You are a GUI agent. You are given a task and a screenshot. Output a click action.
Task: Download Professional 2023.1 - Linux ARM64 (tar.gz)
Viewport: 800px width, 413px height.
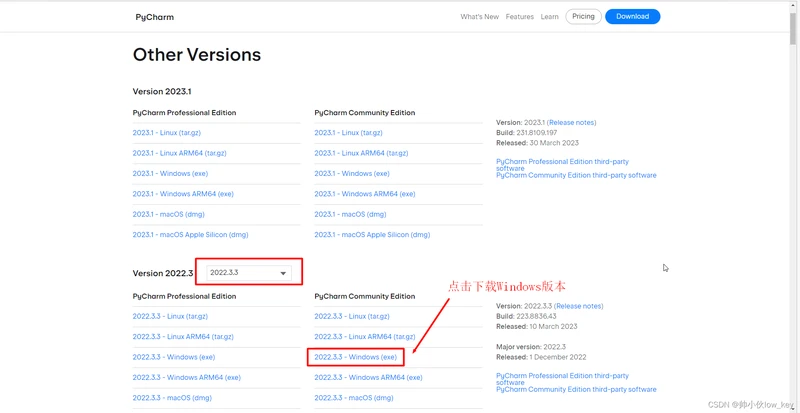(x=180, y=153)
